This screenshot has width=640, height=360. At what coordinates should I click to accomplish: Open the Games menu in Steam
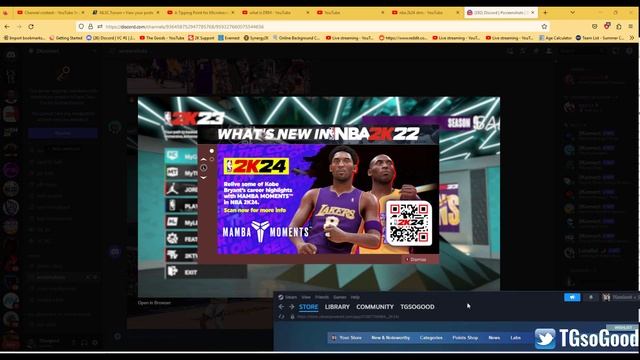(x=340, y=297)
